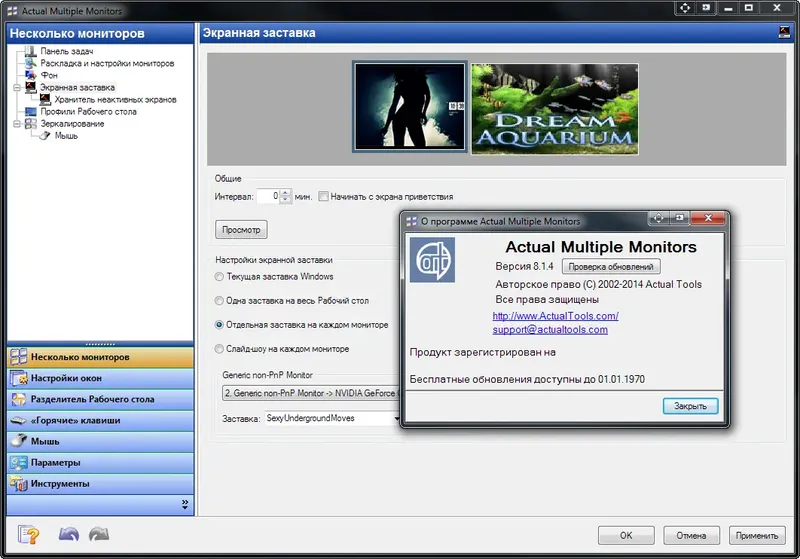Click the undo arrow icon
This screenshot has height=559, width=800.
pos(69,534)
